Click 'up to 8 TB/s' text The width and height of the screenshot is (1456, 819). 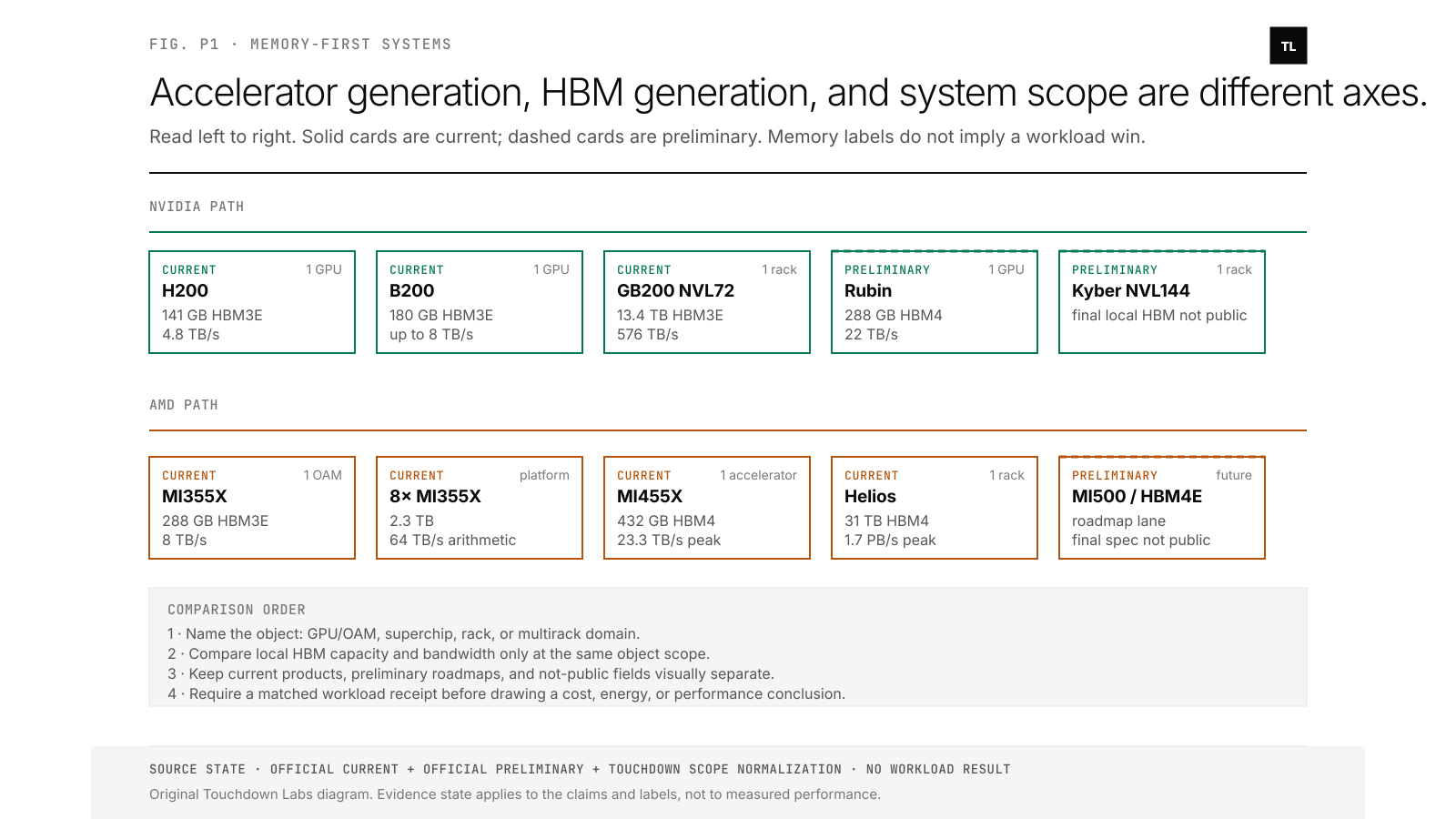pyautogui.click(x=431, y=334)
